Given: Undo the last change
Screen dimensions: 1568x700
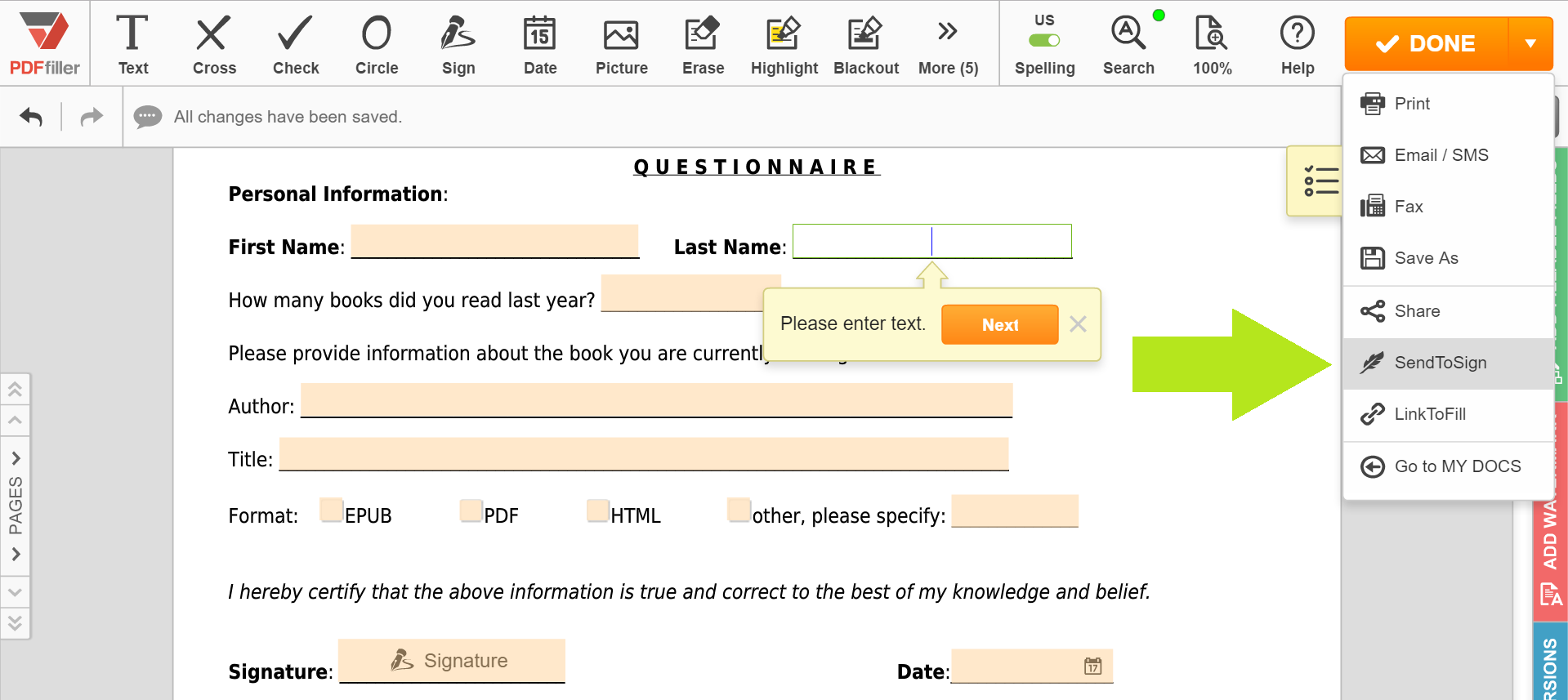Looking at the screenshot, I should pyautogui.click(x=31, y=117).
